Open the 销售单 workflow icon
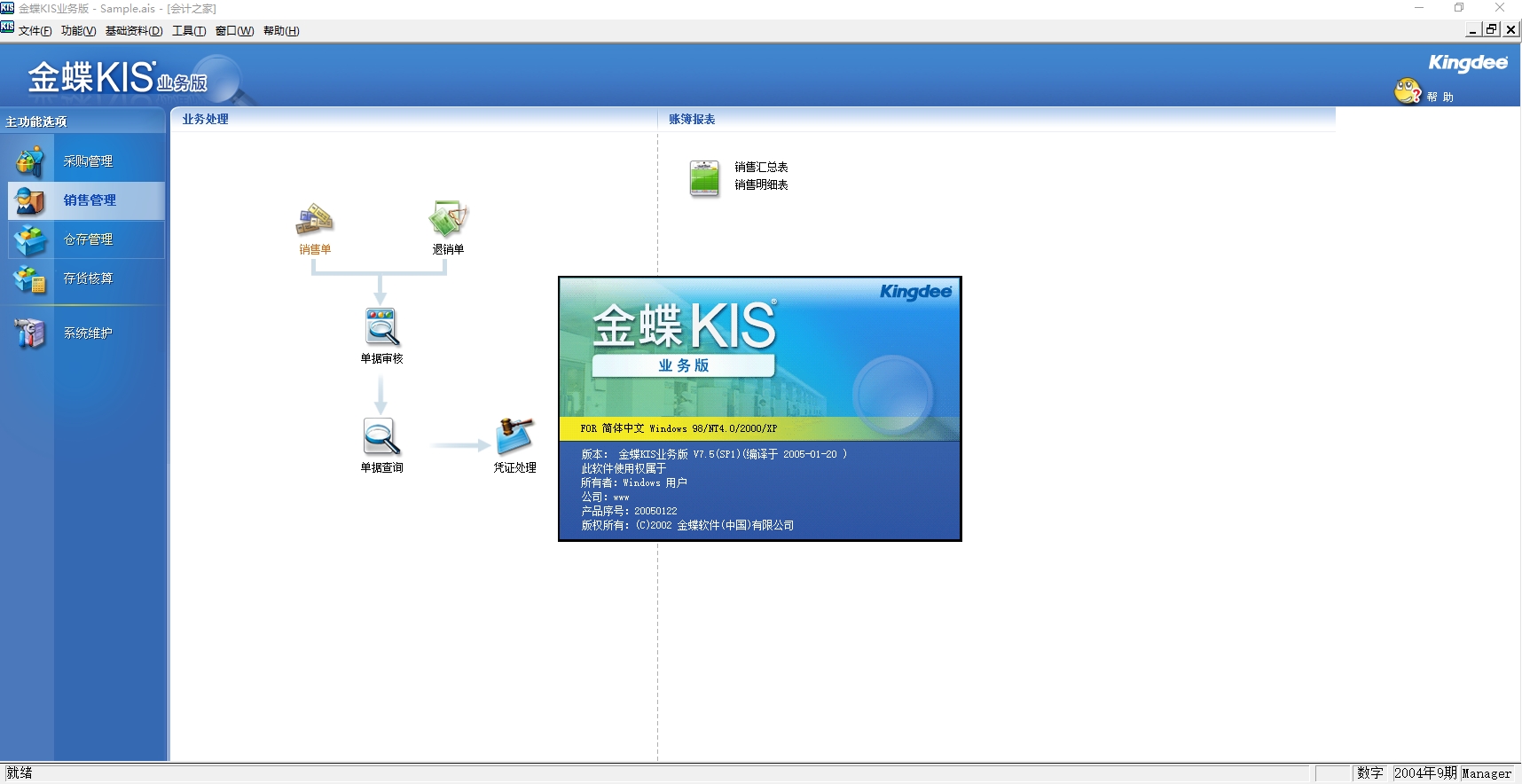 click(x=314, y=219)
